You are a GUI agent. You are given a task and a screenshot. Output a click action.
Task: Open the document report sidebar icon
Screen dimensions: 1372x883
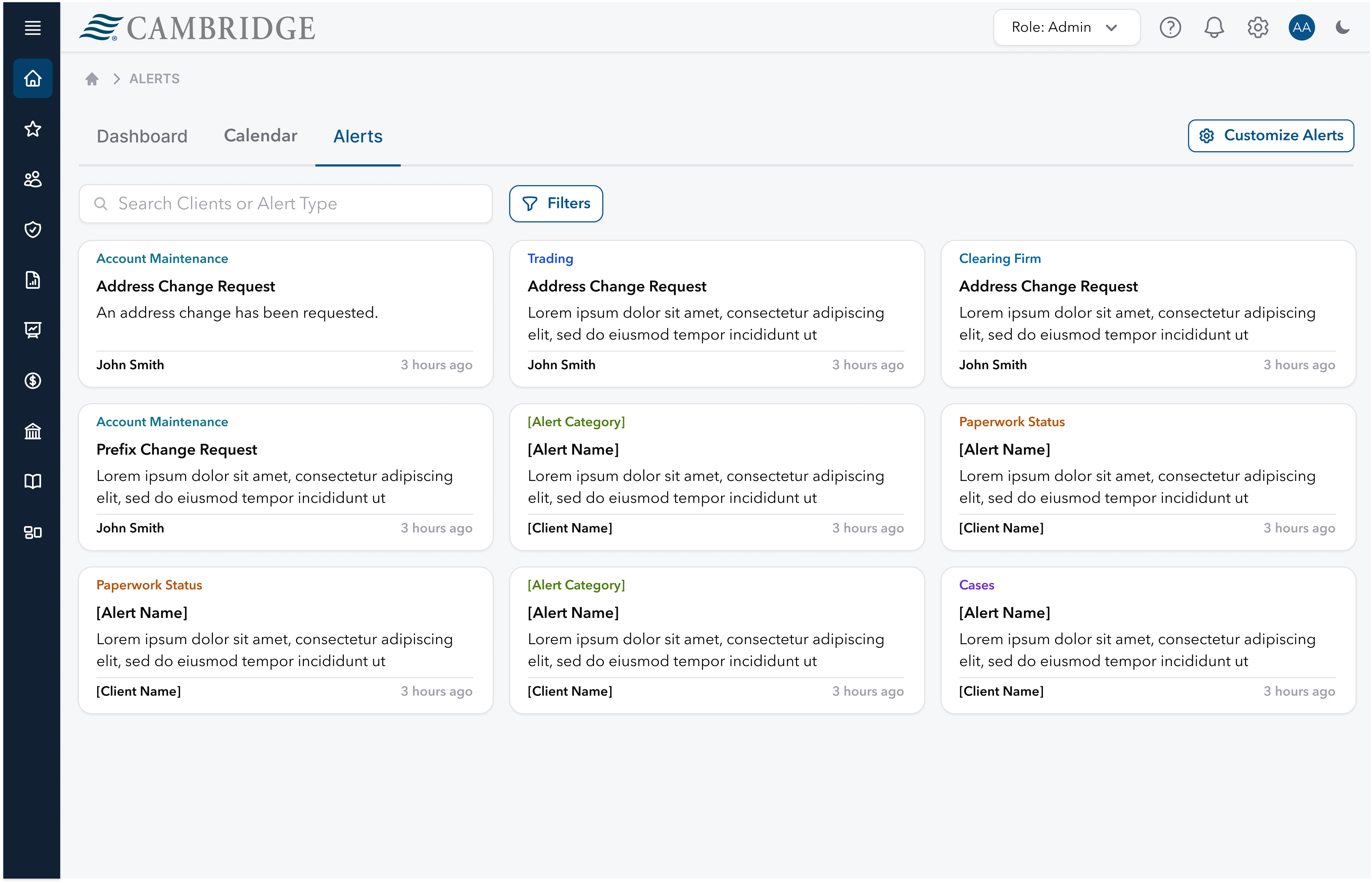click(33, 280)
